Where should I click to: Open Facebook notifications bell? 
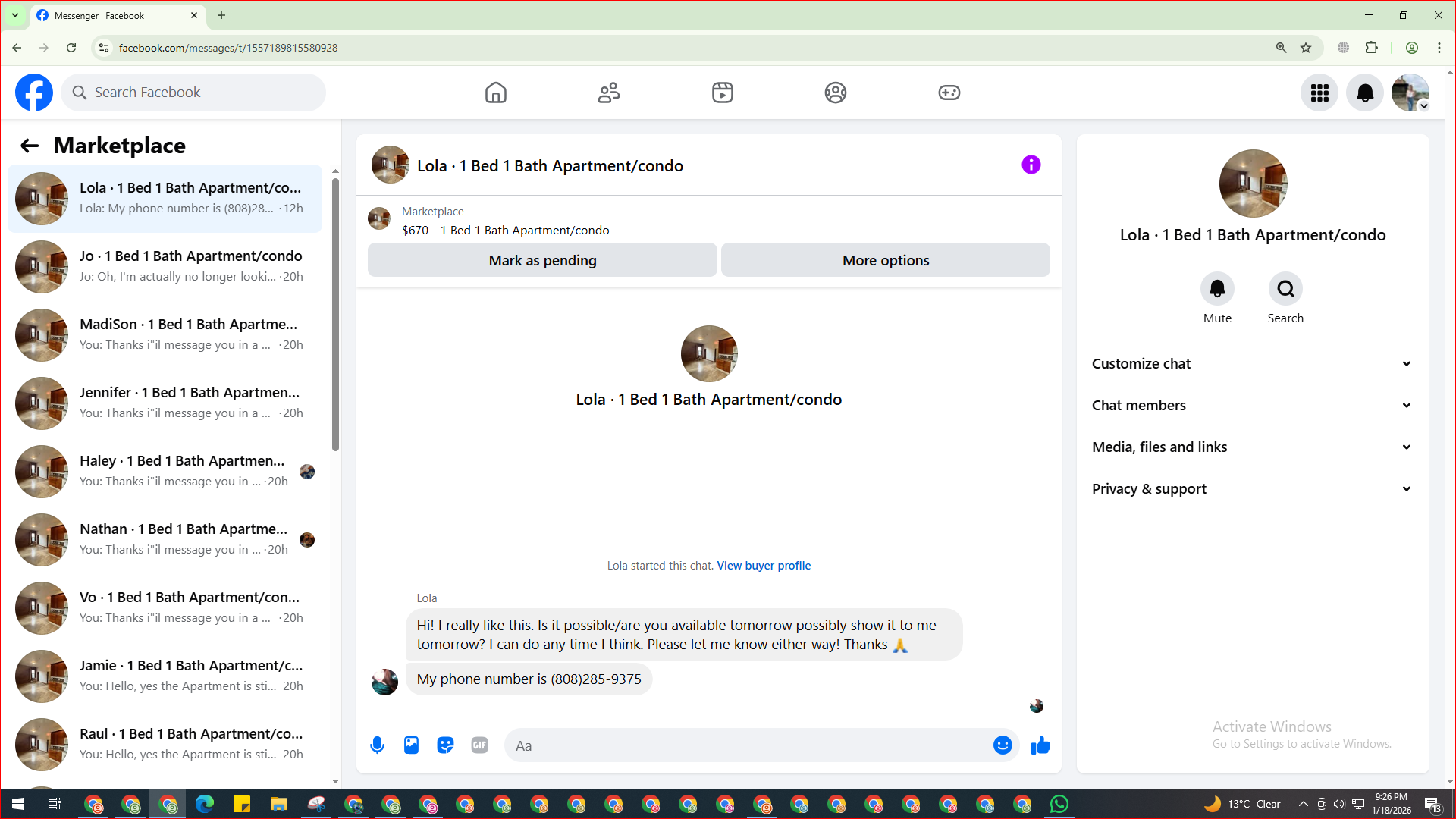coord(1365,93)
